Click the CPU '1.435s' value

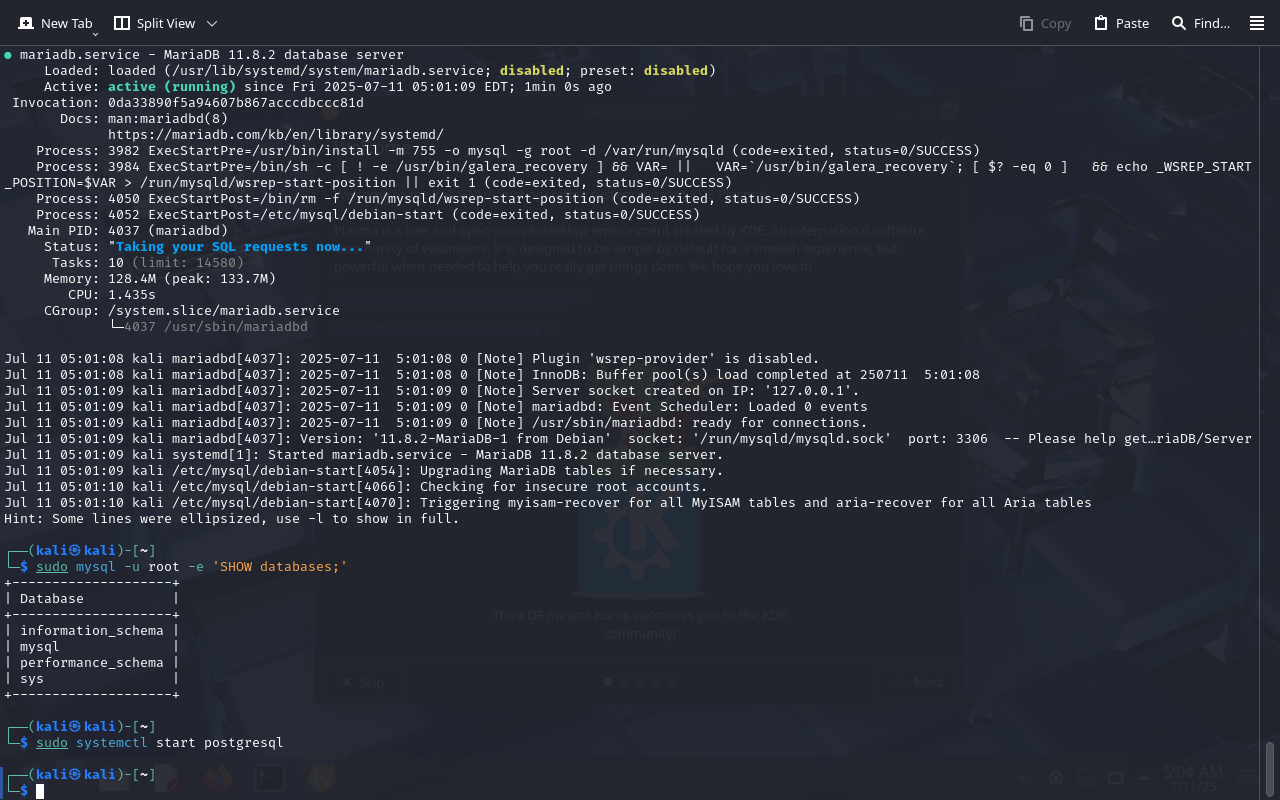132,295
